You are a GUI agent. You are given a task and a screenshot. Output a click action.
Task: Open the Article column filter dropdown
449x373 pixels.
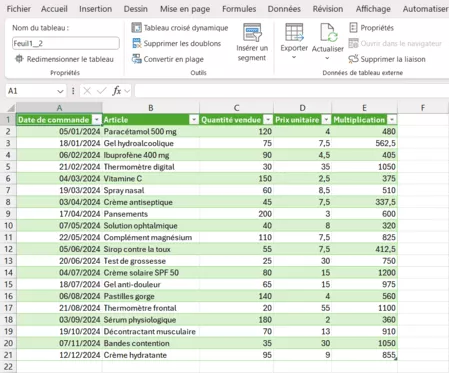(x=194, y=120)
